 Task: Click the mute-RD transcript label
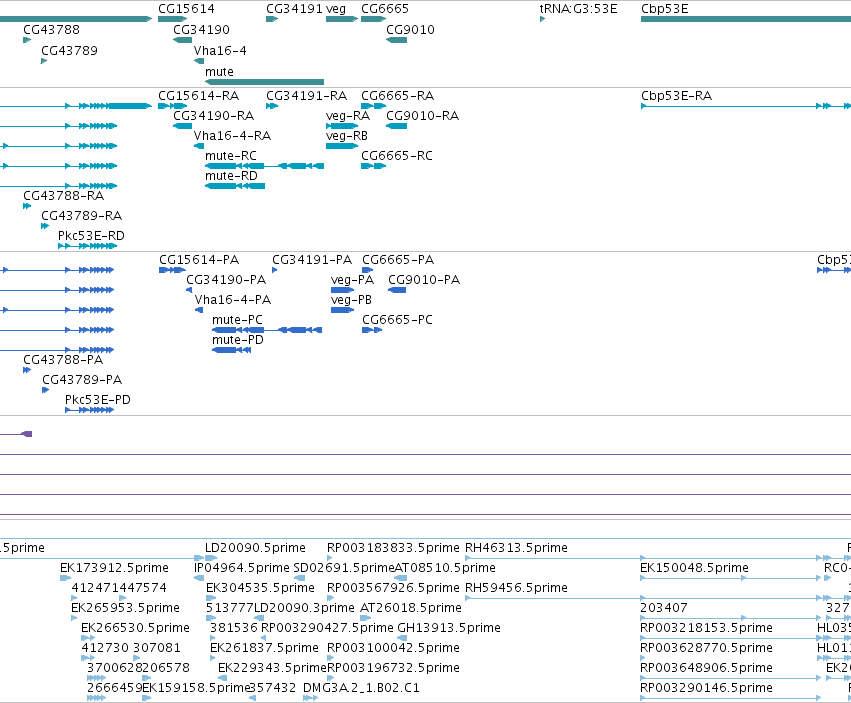(x=231, y=176)
